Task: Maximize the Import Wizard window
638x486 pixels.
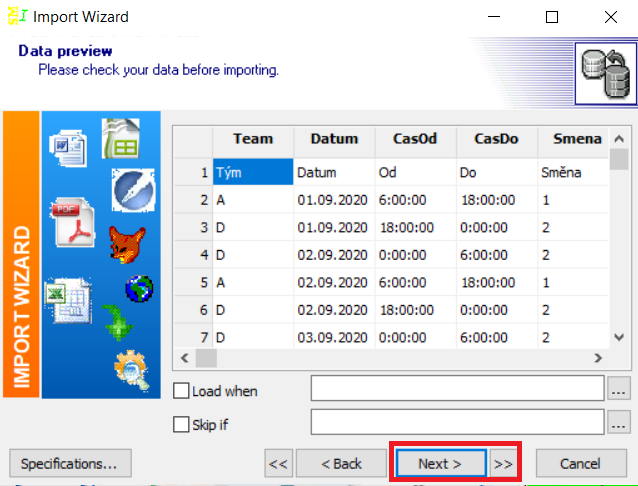Action: (552, 17)
